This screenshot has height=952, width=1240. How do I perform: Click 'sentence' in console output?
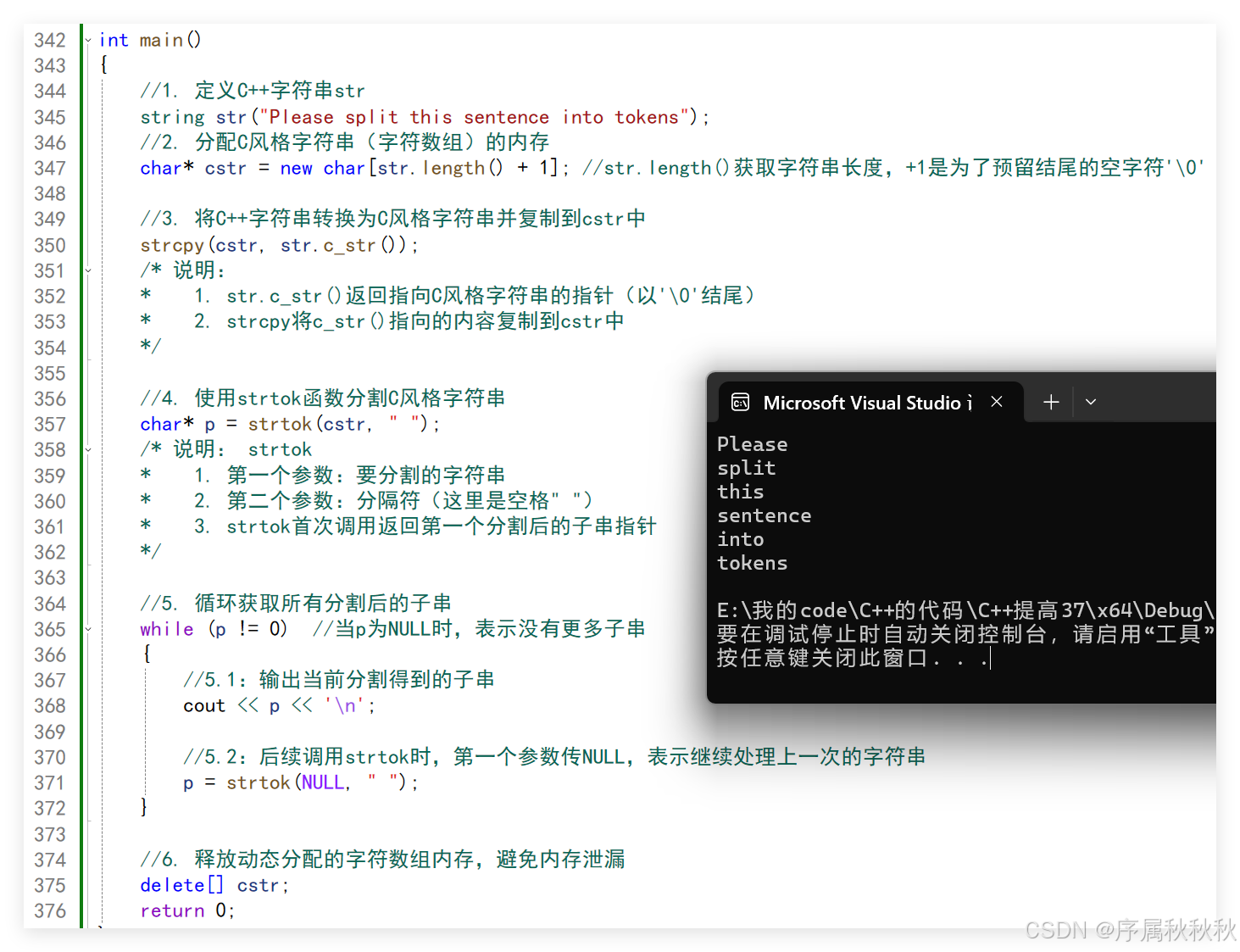tap(765, 515)
